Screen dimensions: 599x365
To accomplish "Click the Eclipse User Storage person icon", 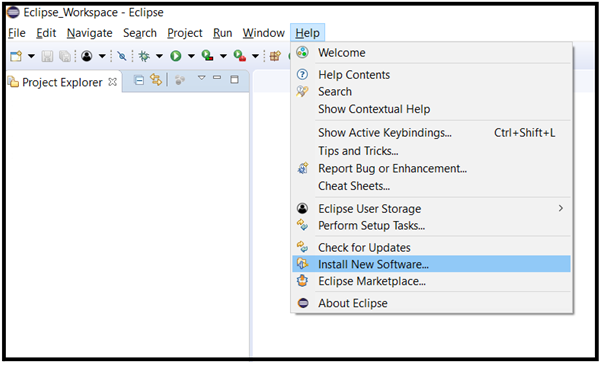I will (302, 208).
